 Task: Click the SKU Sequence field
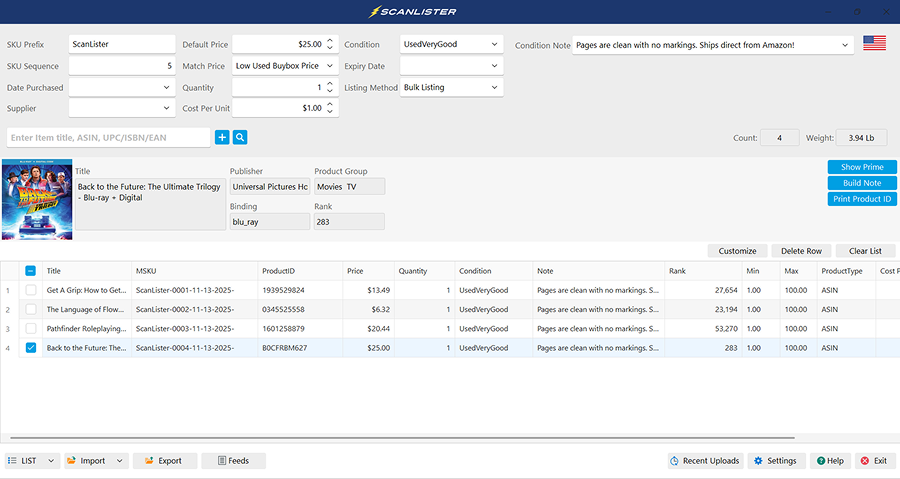pyautogui.click(x=122, y=66)
